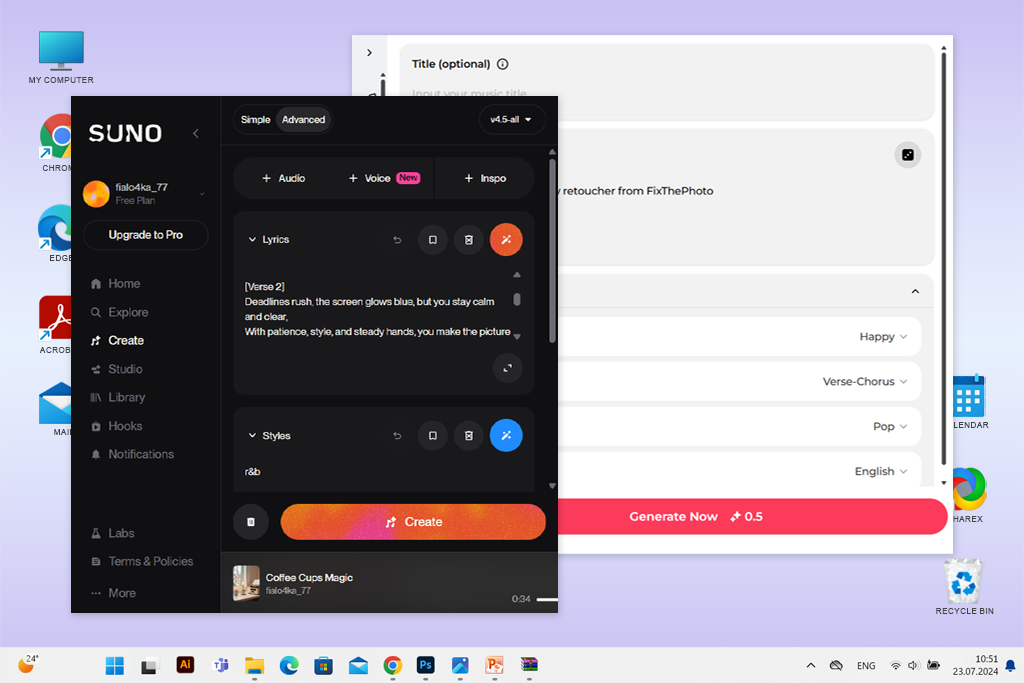Add Inspo to the song
The image size is (1024, 683).
[x=485, y=178]
